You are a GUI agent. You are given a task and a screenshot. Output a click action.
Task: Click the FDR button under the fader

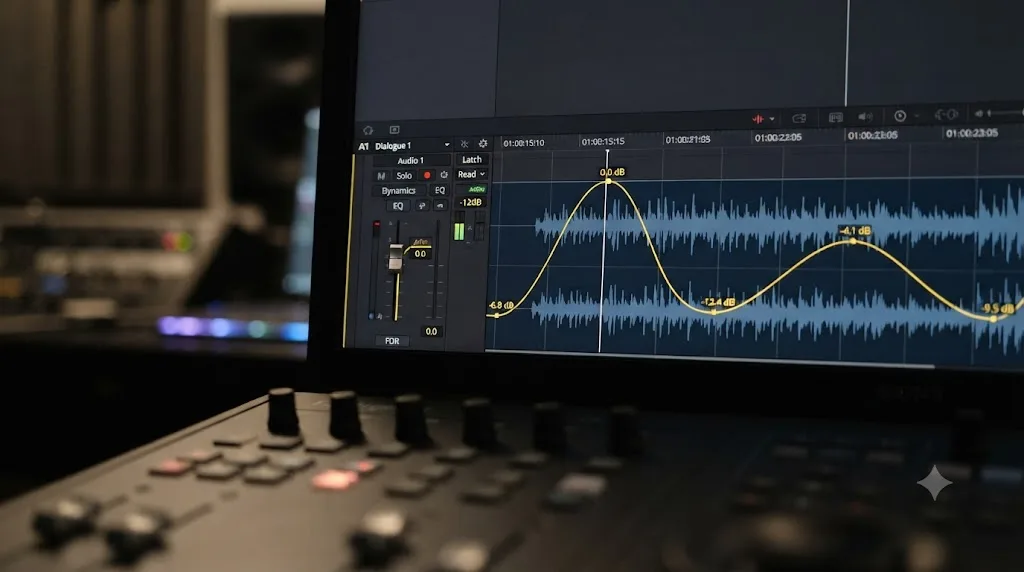(392, 341)
